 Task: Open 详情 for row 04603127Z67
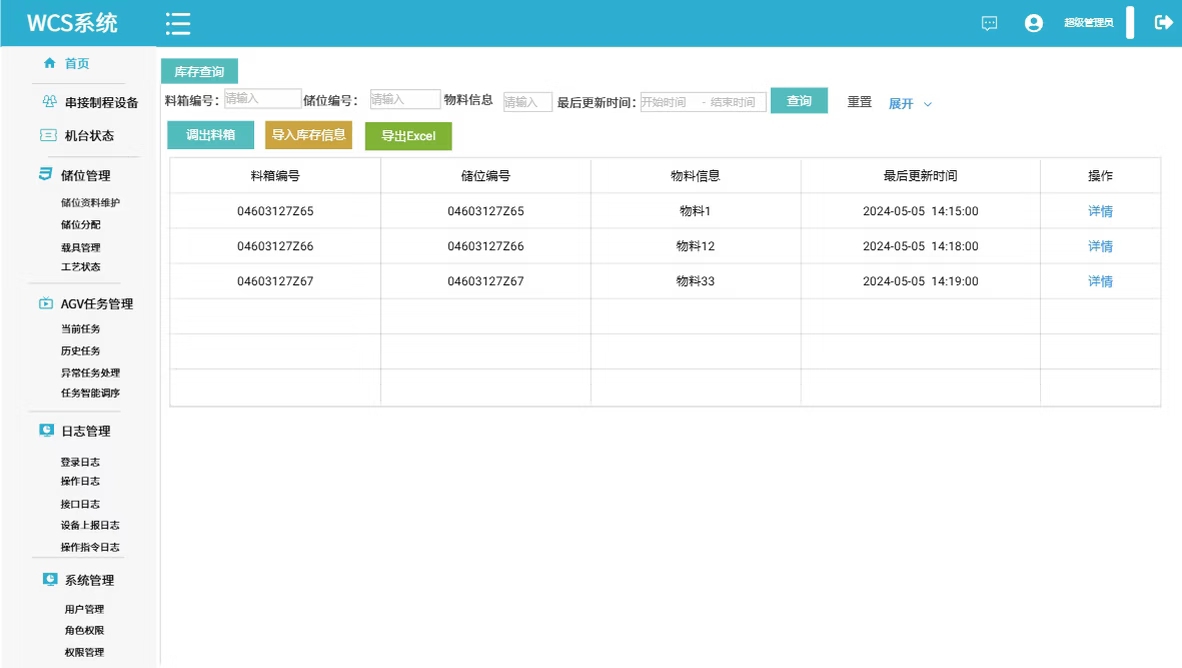coord(1100,281)
